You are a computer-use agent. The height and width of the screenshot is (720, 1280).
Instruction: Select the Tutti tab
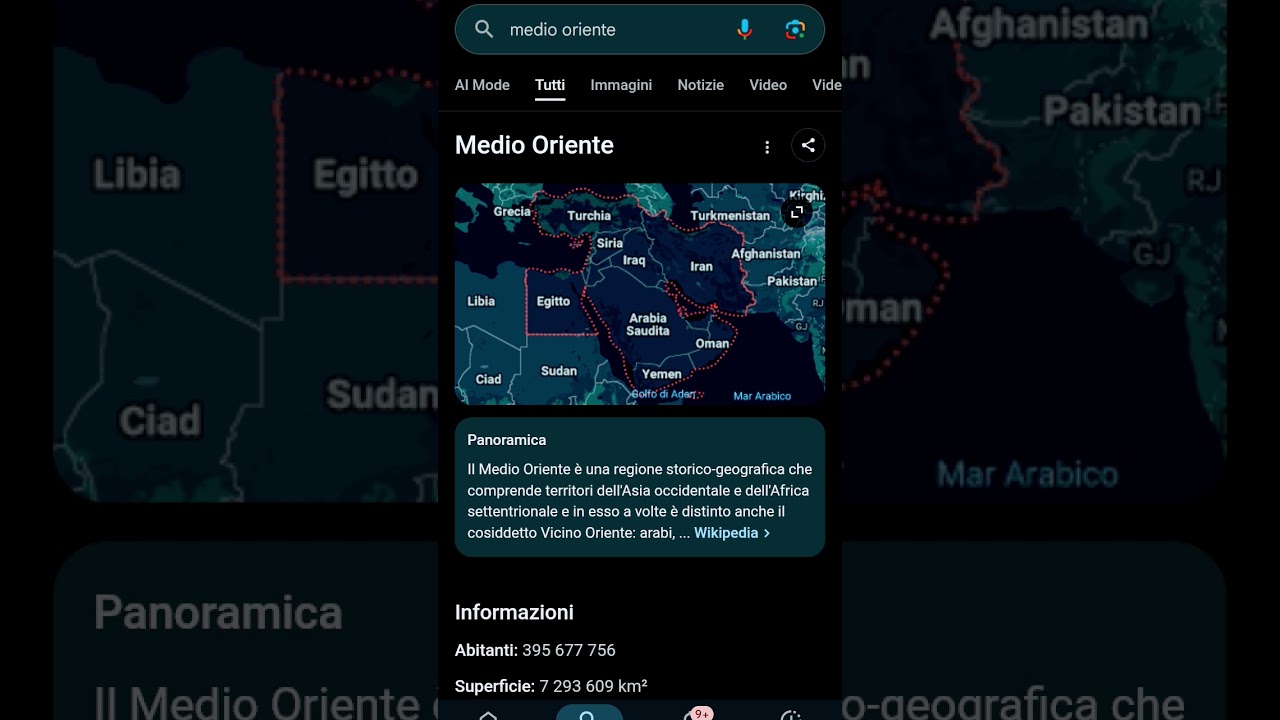[x=550, y=85]
